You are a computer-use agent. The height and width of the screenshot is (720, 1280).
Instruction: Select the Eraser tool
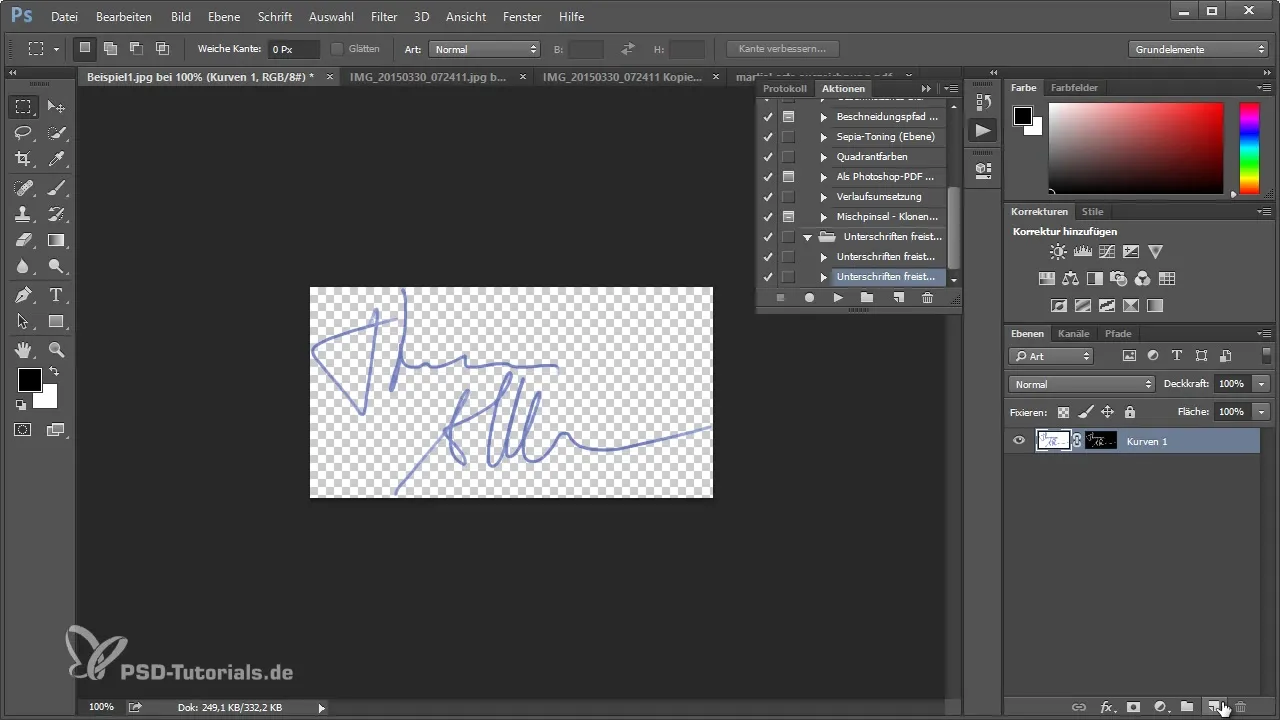pyautogui.click(x=24, y=240)
